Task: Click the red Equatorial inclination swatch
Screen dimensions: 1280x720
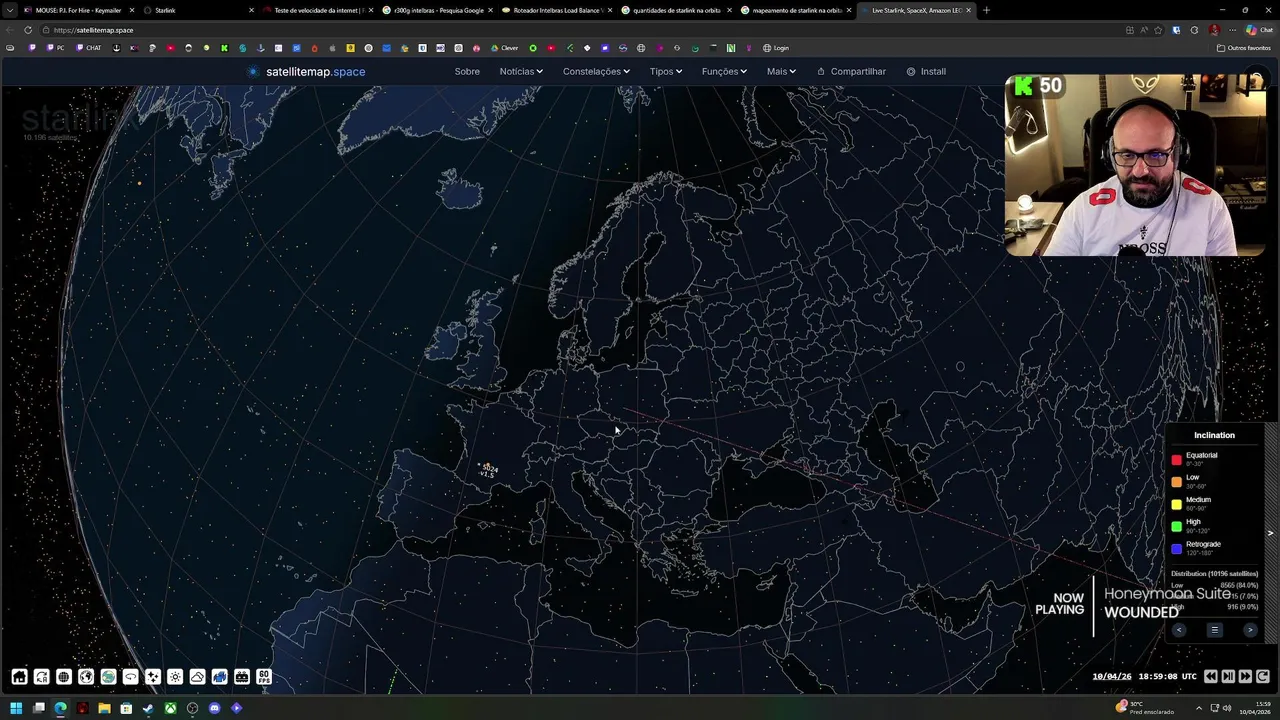Action: click(x=1176, y=460)
